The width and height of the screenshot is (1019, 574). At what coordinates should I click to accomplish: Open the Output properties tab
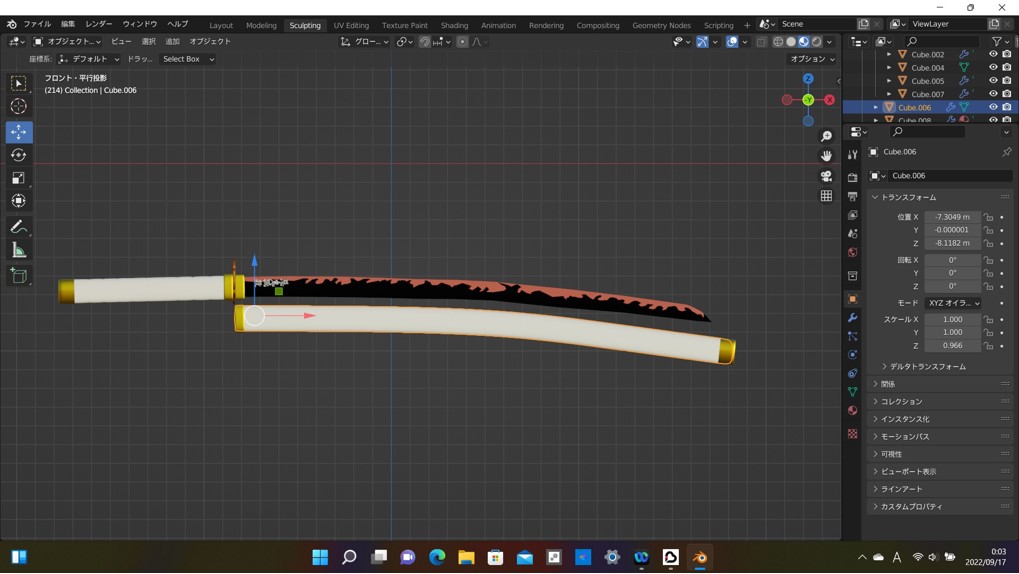coord(853,196)
